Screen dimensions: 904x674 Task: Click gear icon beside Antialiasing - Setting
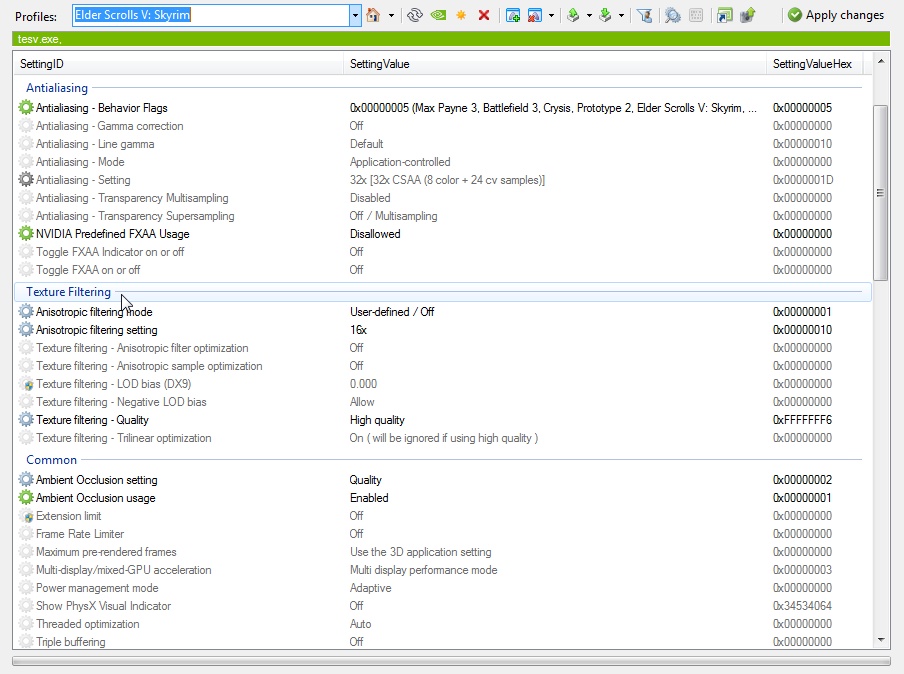point(26,179)
